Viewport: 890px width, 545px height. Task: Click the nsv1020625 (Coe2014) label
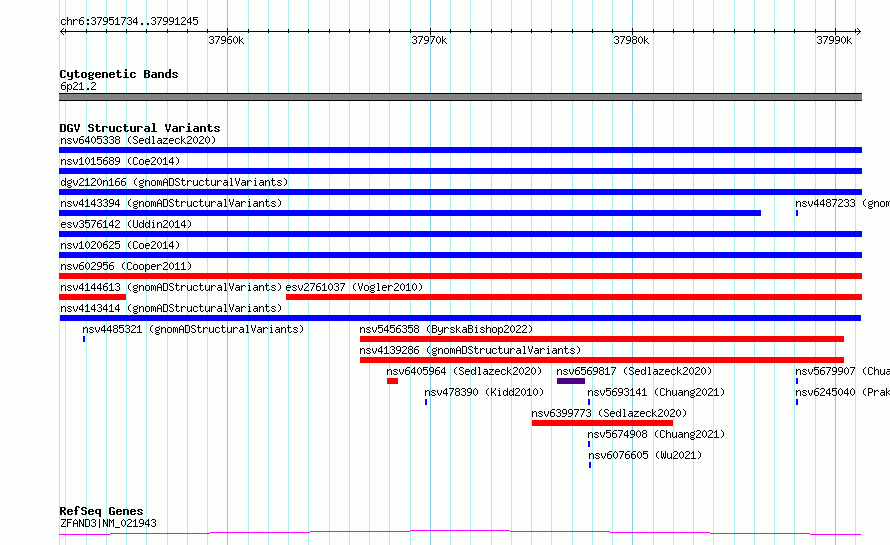coord(120,245)
